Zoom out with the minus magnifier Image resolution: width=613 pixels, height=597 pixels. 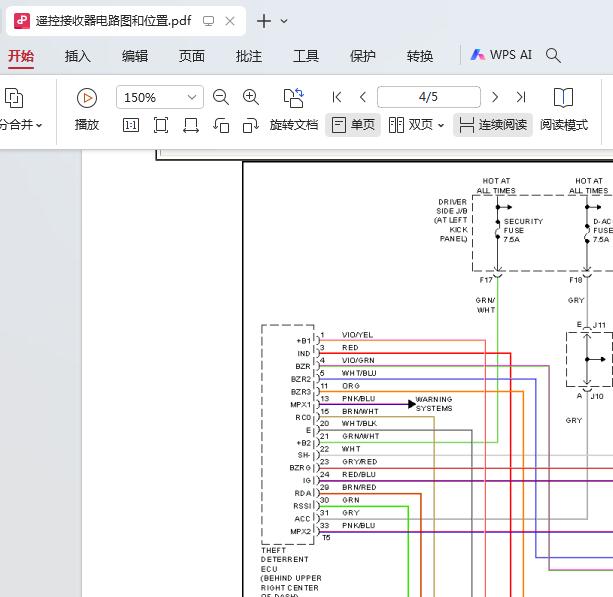click(220, 97)
